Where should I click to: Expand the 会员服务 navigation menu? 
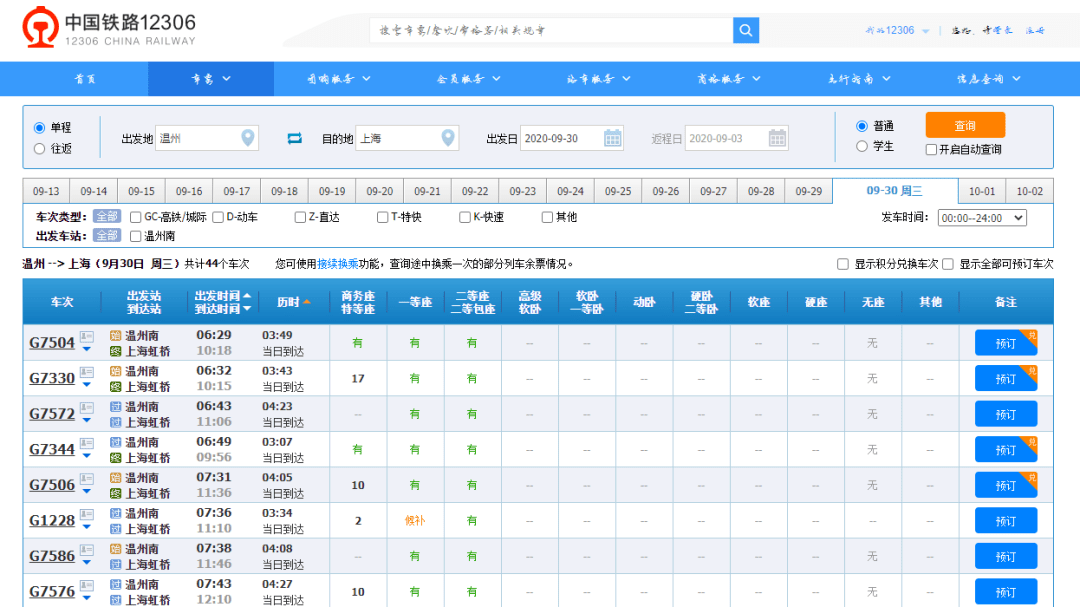(468, 79)
